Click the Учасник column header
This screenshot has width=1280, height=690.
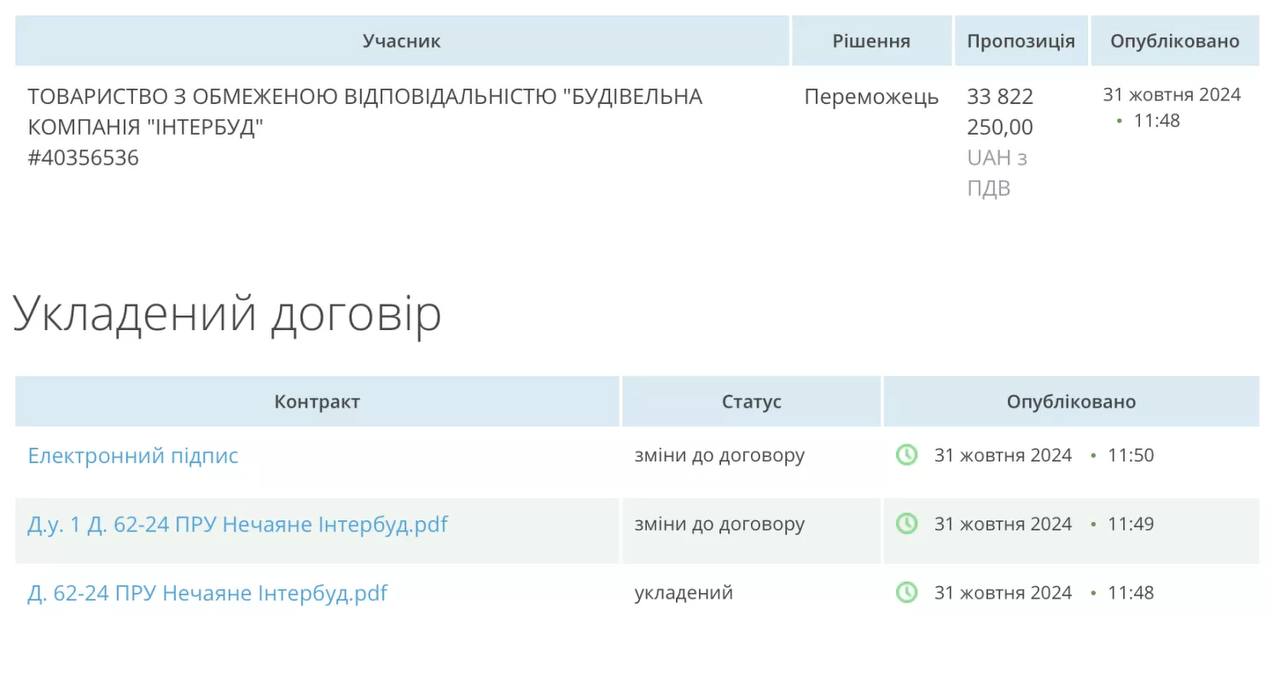tap(401, 41)
